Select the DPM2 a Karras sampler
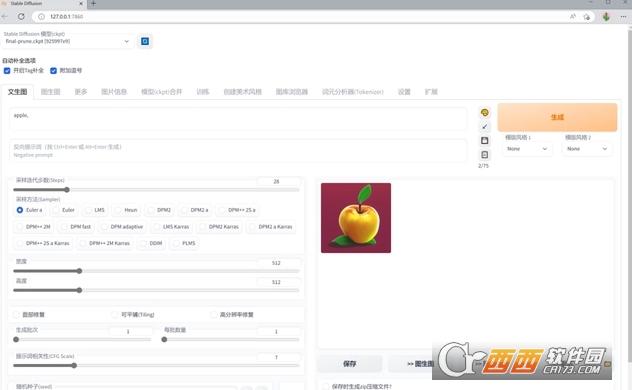The image size is (632, 390). pos(252,226)
